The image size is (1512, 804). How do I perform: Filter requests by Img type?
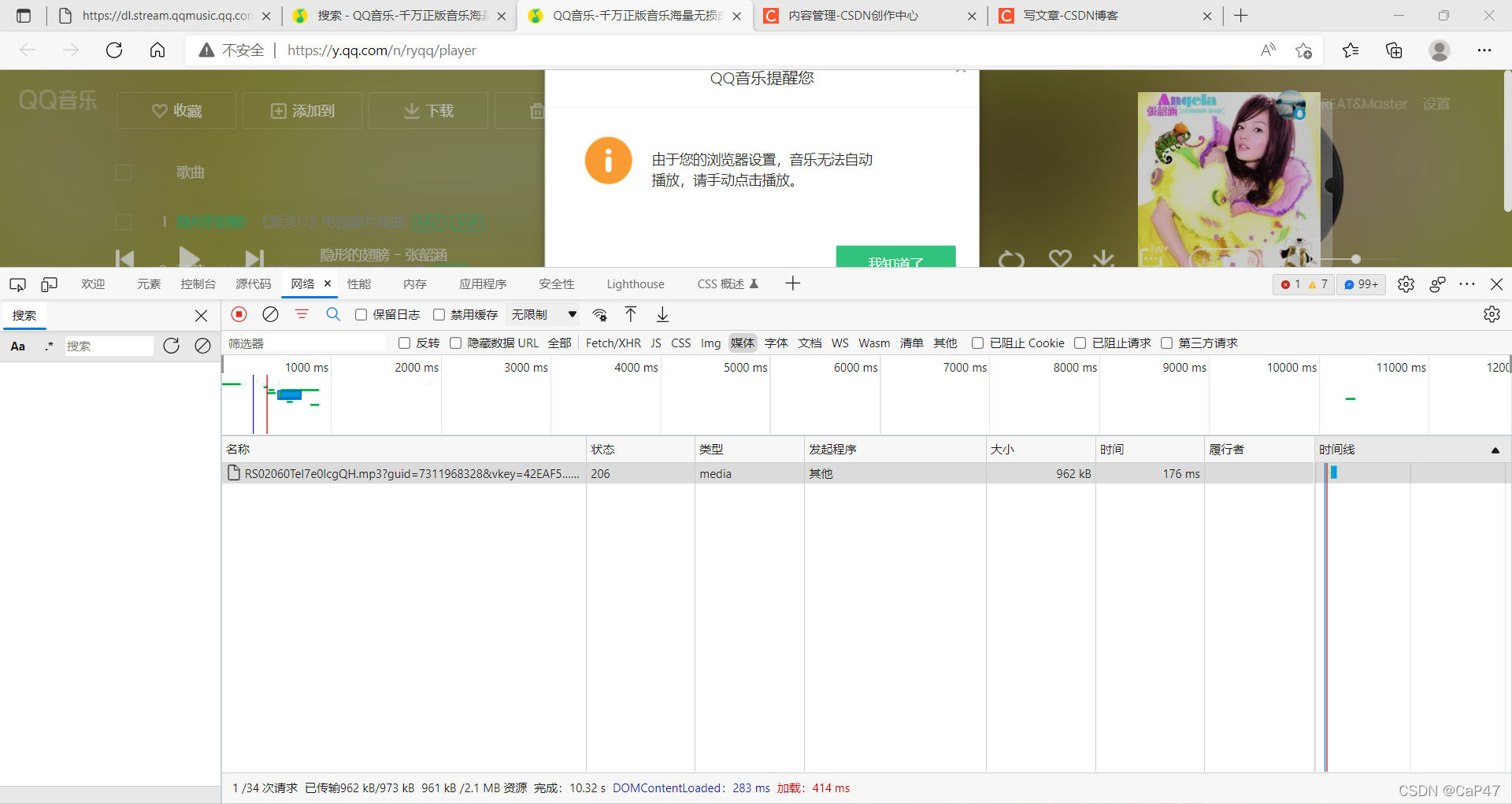tap(710, 343)
